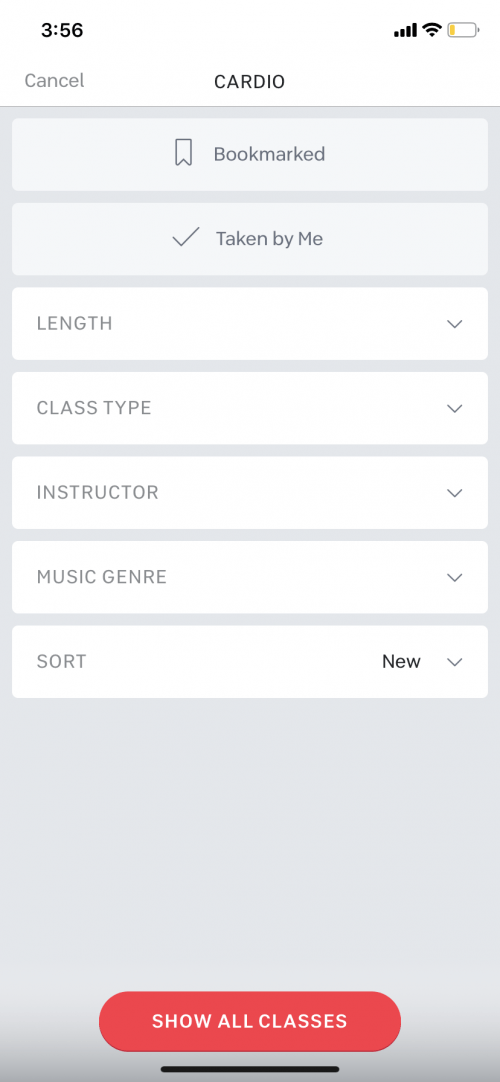Tap the bookmark icon
This screenshot has width=500, height=1082.
183,153
